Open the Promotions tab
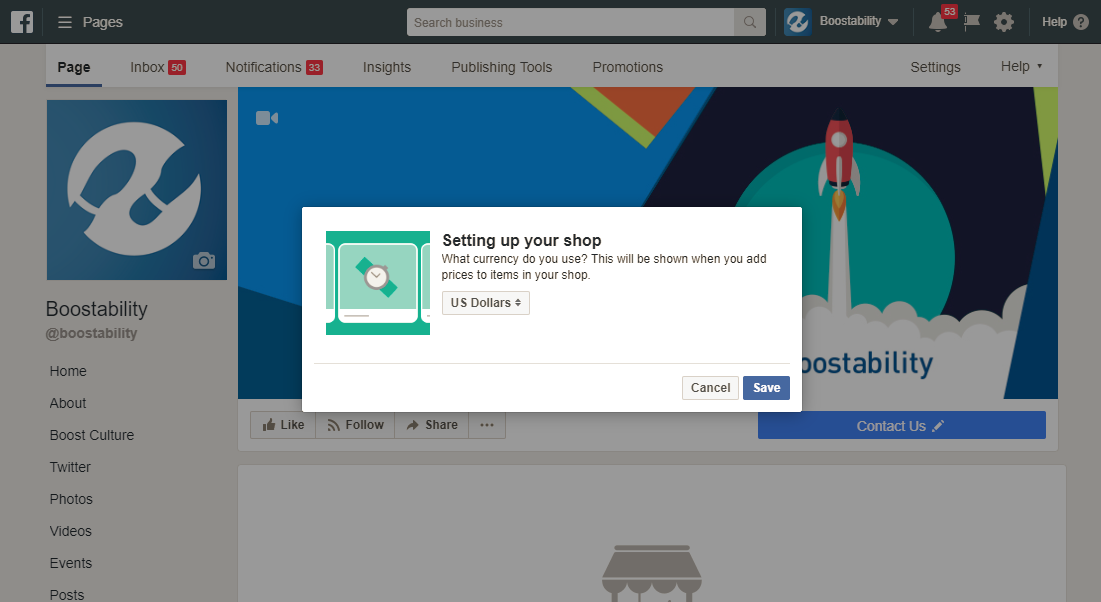1101x602 pixels. [628, 67]
